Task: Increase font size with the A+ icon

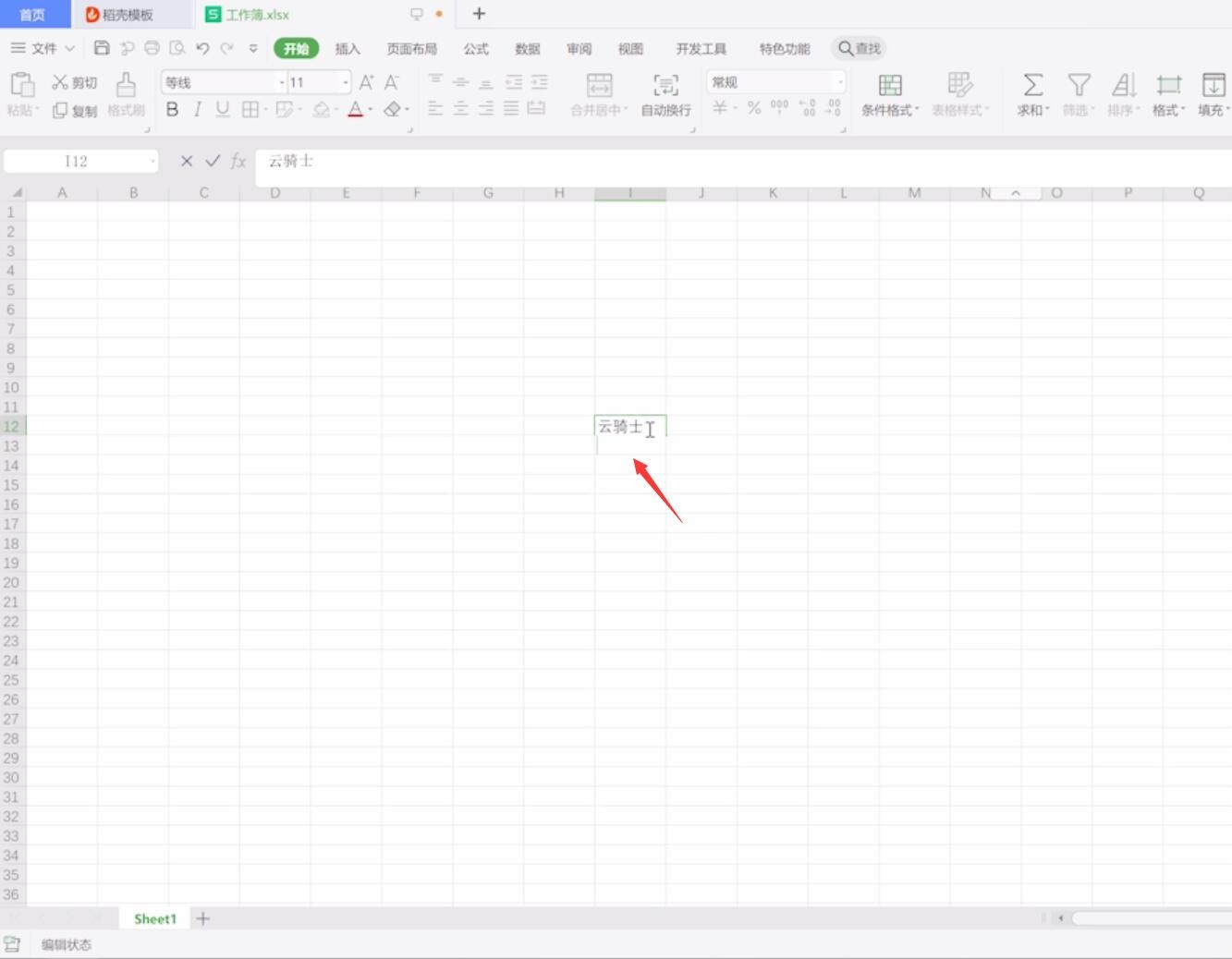Action: (366, 82)
